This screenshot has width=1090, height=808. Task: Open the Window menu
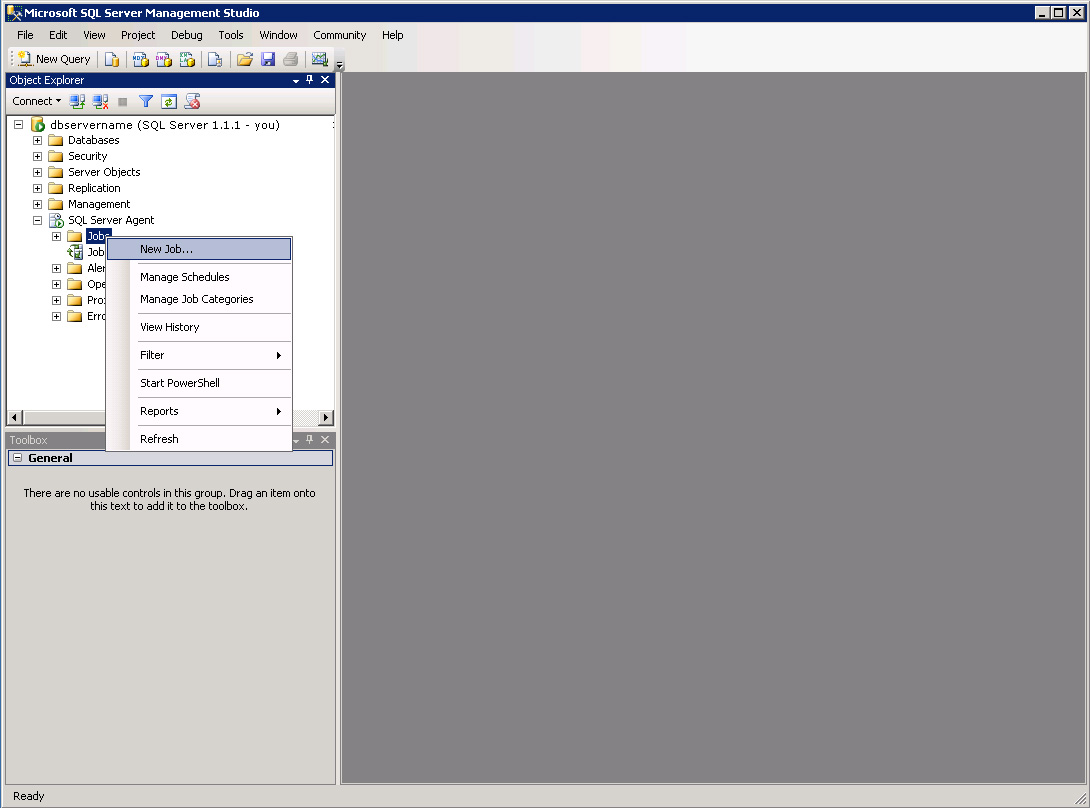click(278, 35)
